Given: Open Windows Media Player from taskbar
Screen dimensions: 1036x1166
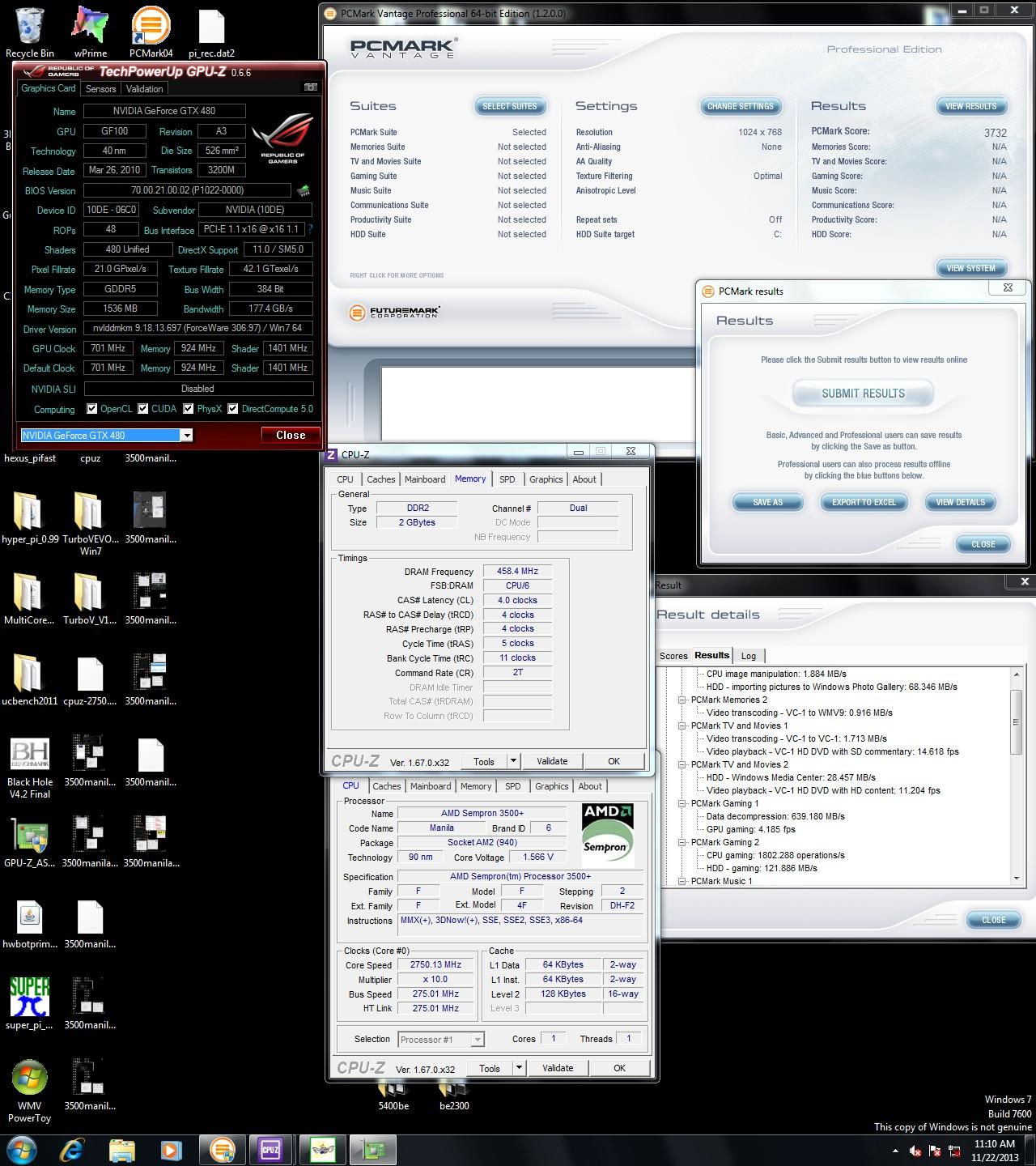Looking at the screenshot, I should pyautogui.click(x=171, y=1150).
